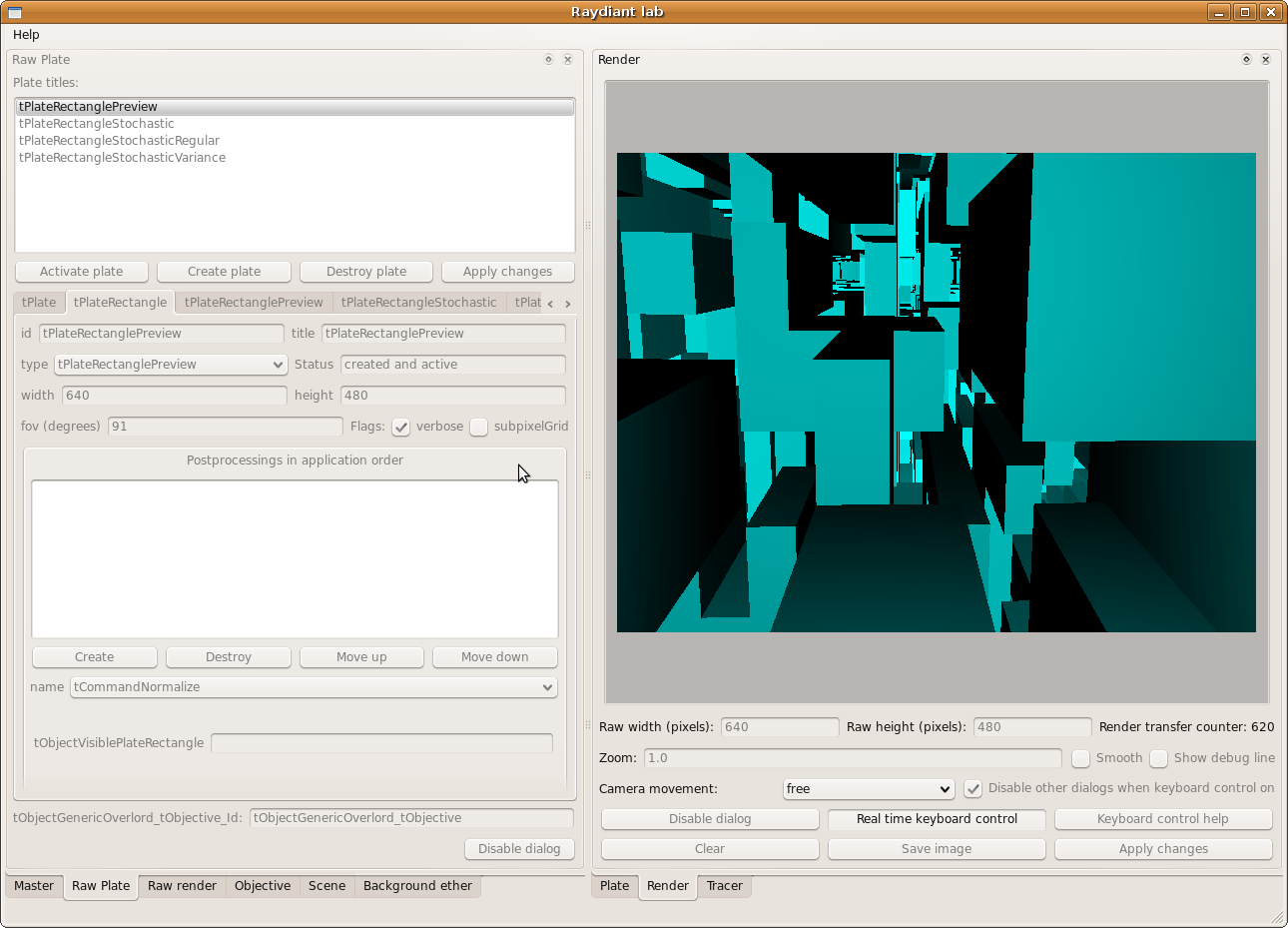Float the Raw Plate dock panel
Screen dimensions: 1288x928
point(548,60)
